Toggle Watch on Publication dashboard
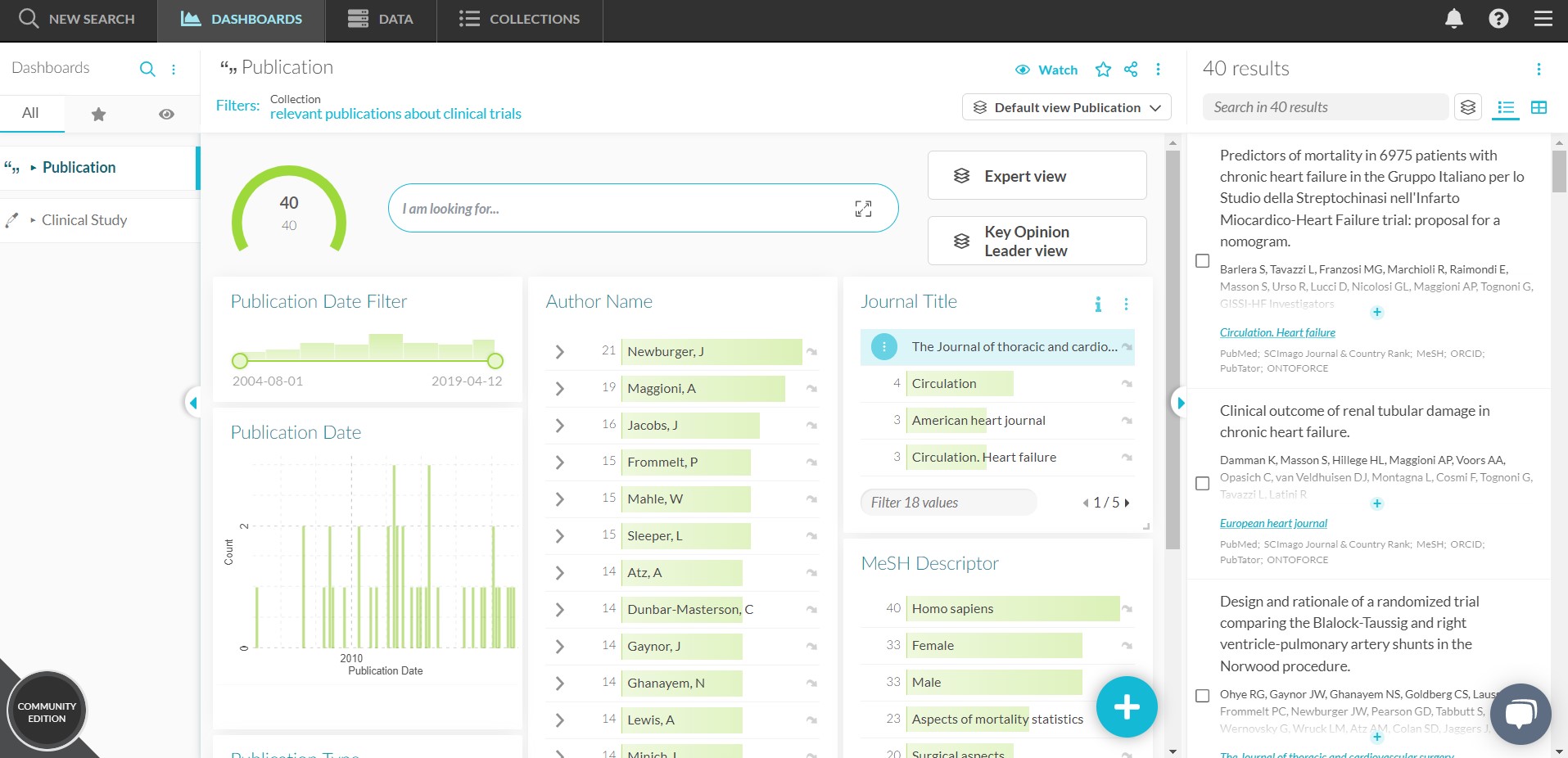Image resolution: width=1568 pixels, height=758 pixels. pos(1046,70)
